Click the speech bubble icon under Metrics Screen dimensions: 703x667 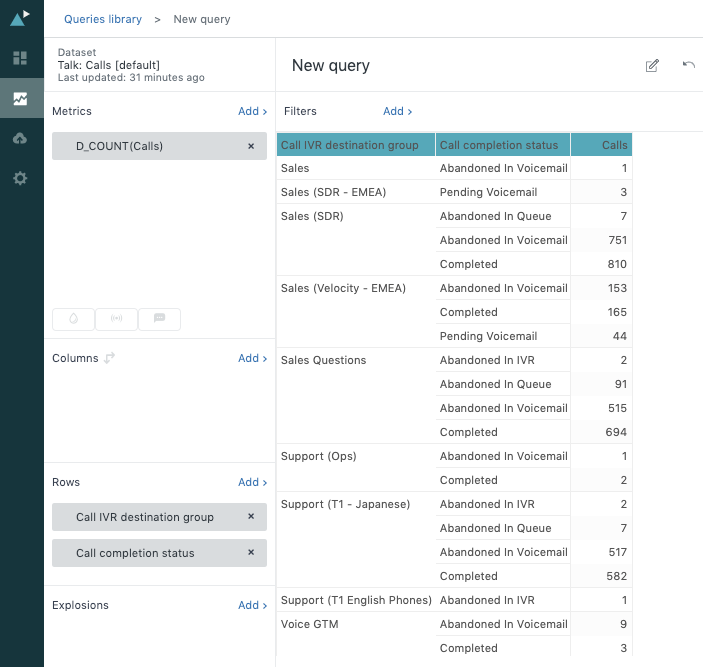pyautogui.click(x=159, y=319)
